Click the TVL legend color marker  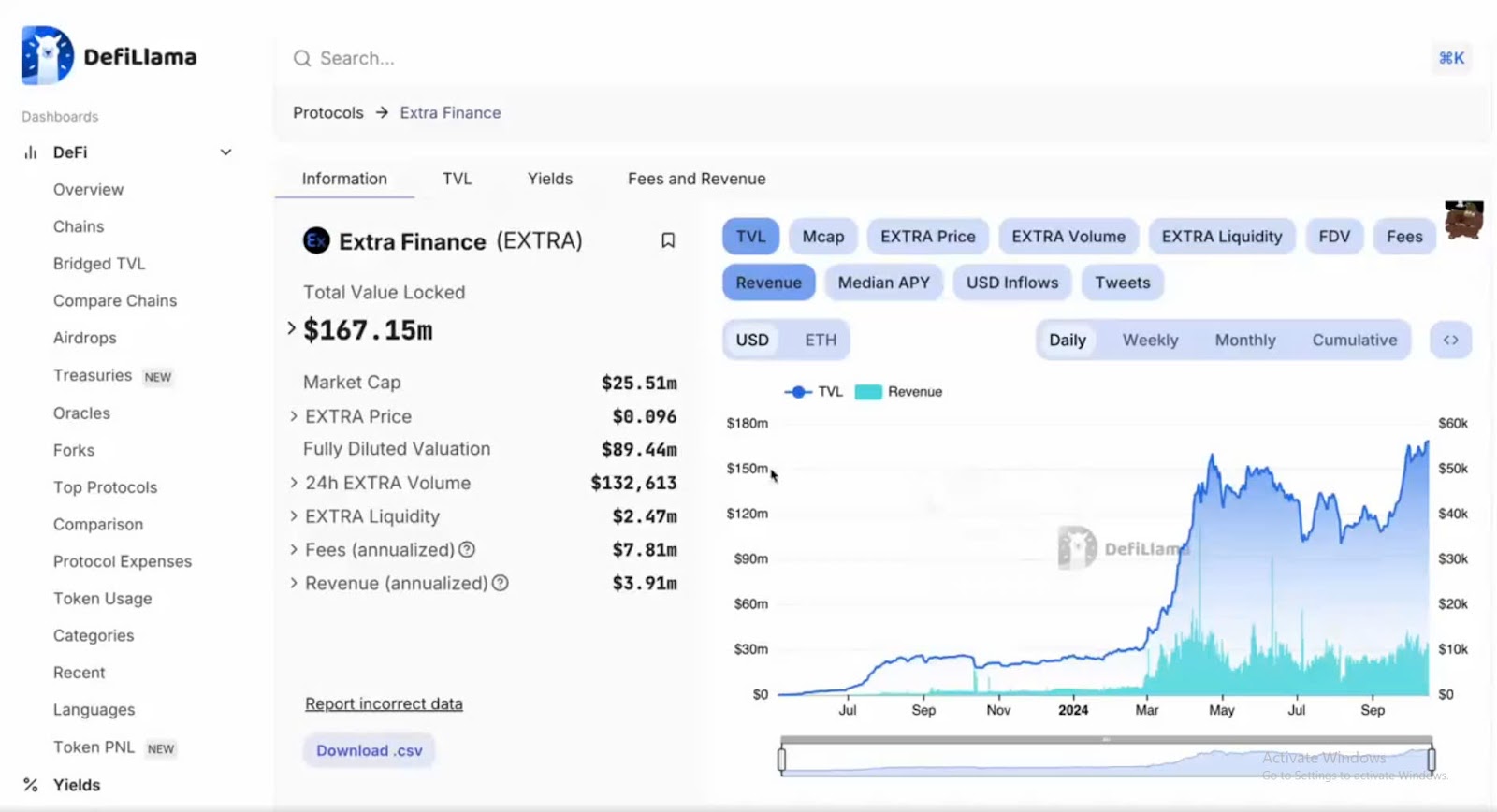tap(797, 392)
